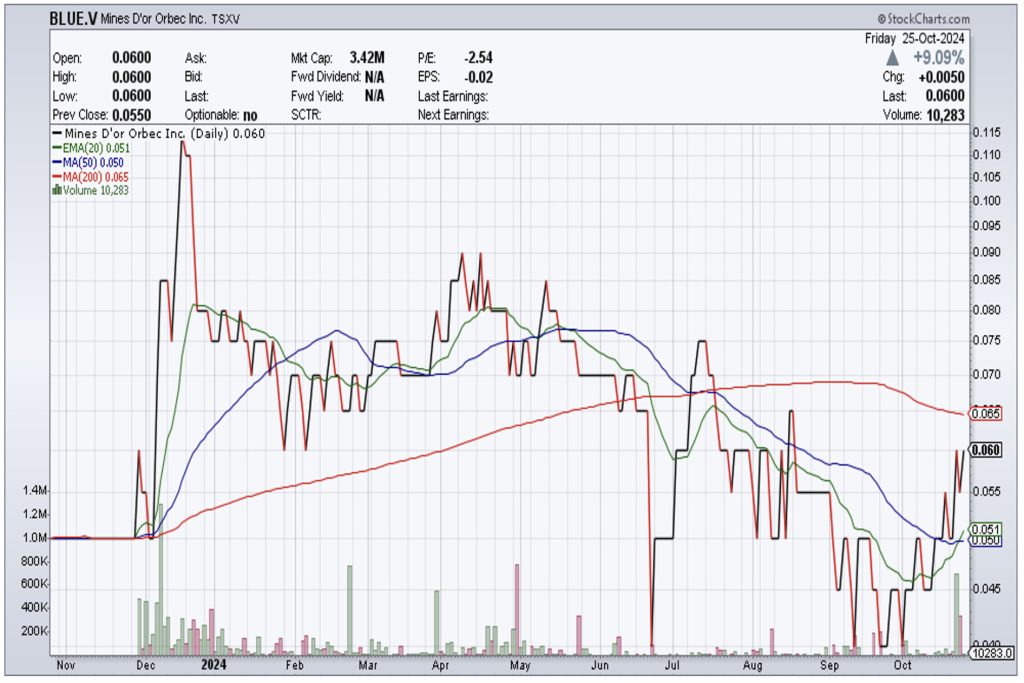Viewport: 1024px width, 683px height.
Task: Click the Mines D'or Orbec Inc. (Daily) legend
Action: 158,133
